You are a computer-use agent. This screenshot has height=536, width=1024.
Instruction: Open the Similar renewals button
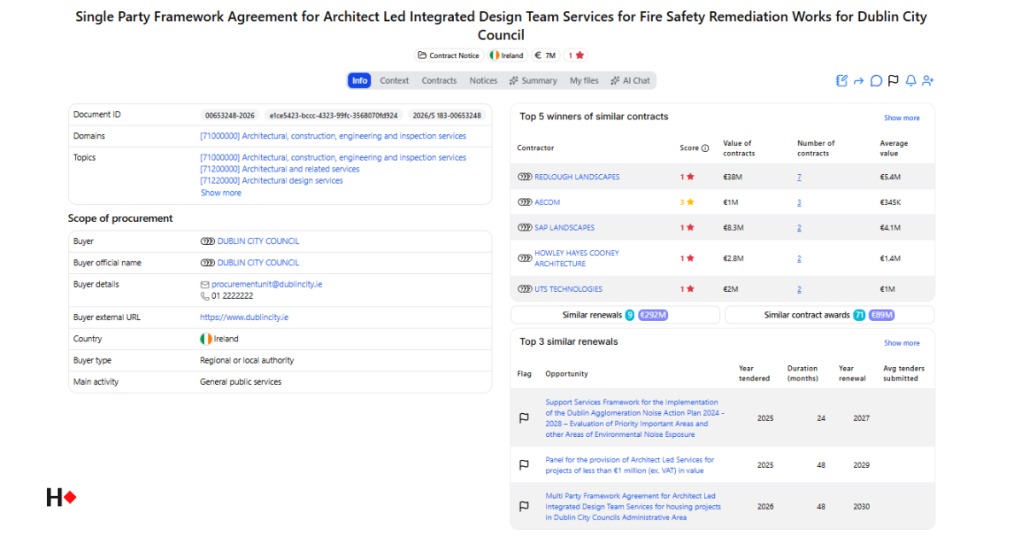coord(615,315)
